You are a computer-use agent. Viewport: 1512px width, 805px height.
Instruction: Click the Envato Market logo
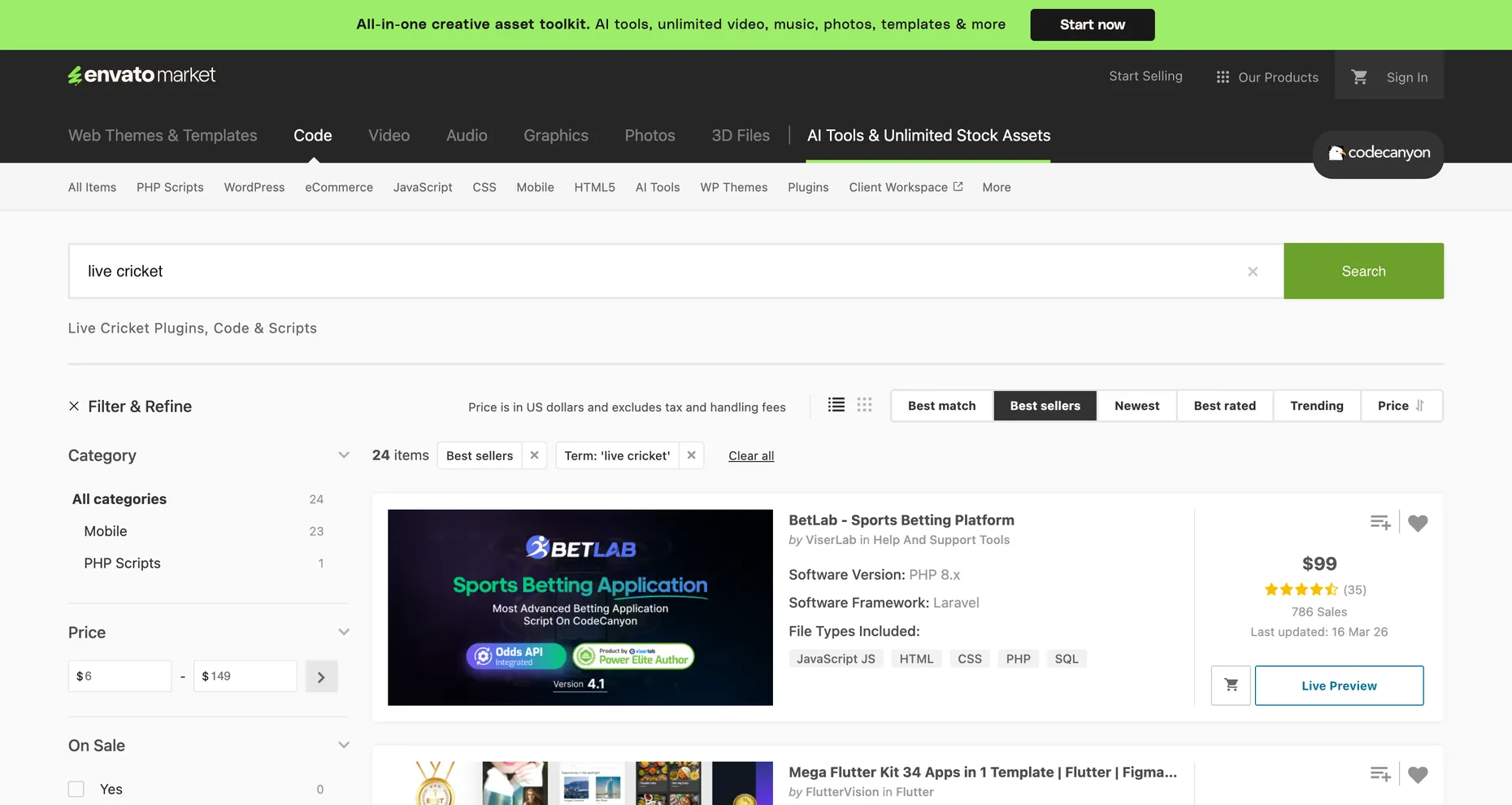pos(141,75)
